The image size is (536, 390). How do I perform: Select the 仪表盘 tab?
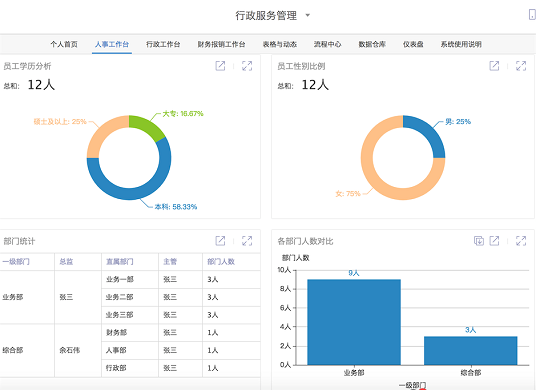413,44
